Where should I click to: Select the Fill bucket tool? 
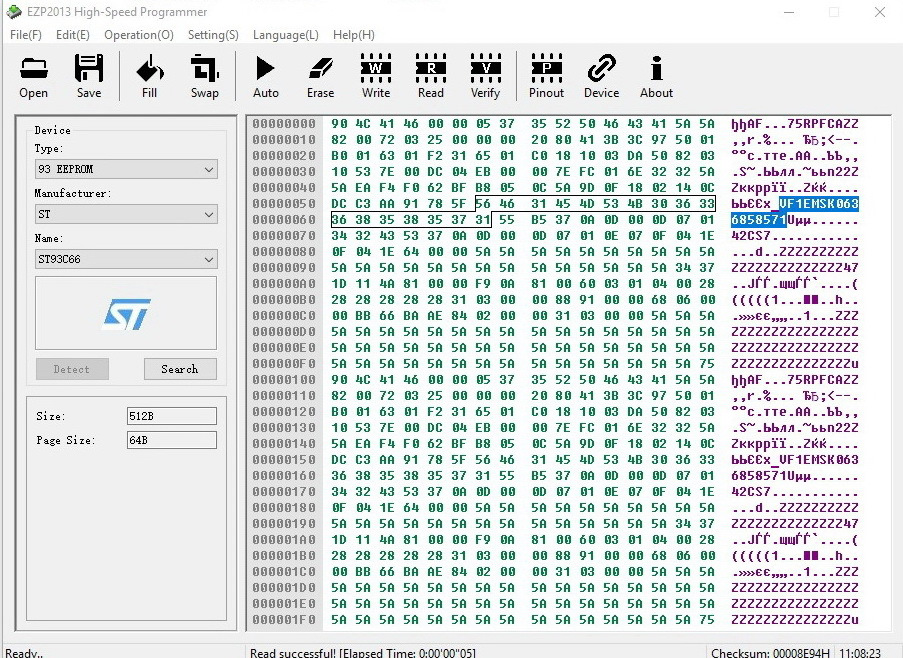(149, 76)
